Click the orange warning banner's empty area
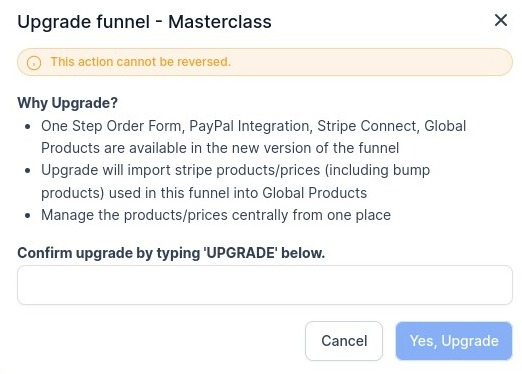522x374 pixels. click(x=370, y=62)
